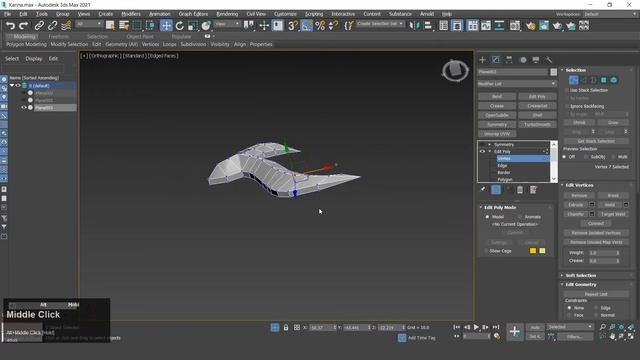Select Vertex sub-object icon in Selection rollout
640x360 pixels.
pyautogui.click(x=573, y=80)
